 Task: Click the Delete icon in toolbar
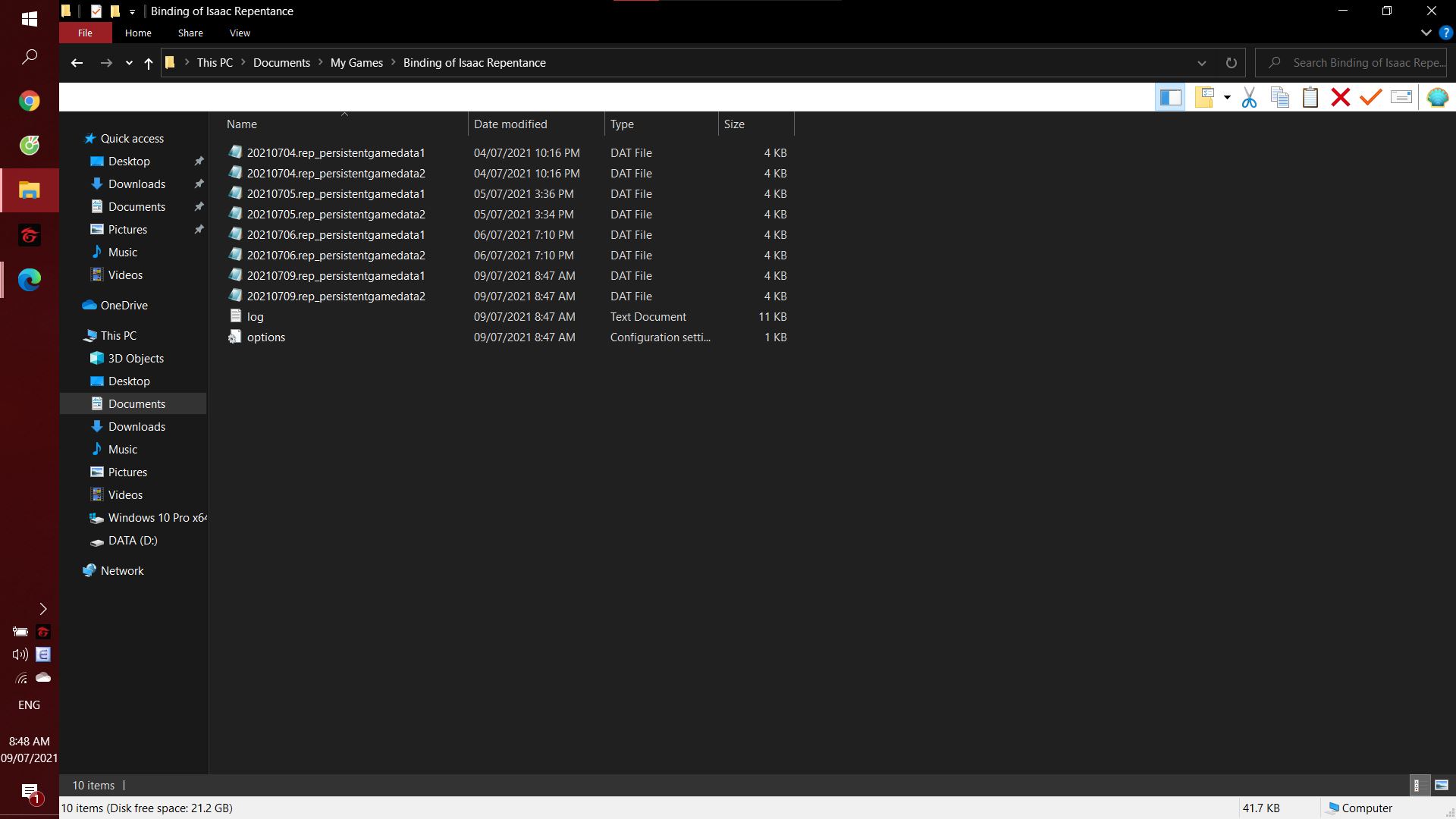click(1341, 97)
